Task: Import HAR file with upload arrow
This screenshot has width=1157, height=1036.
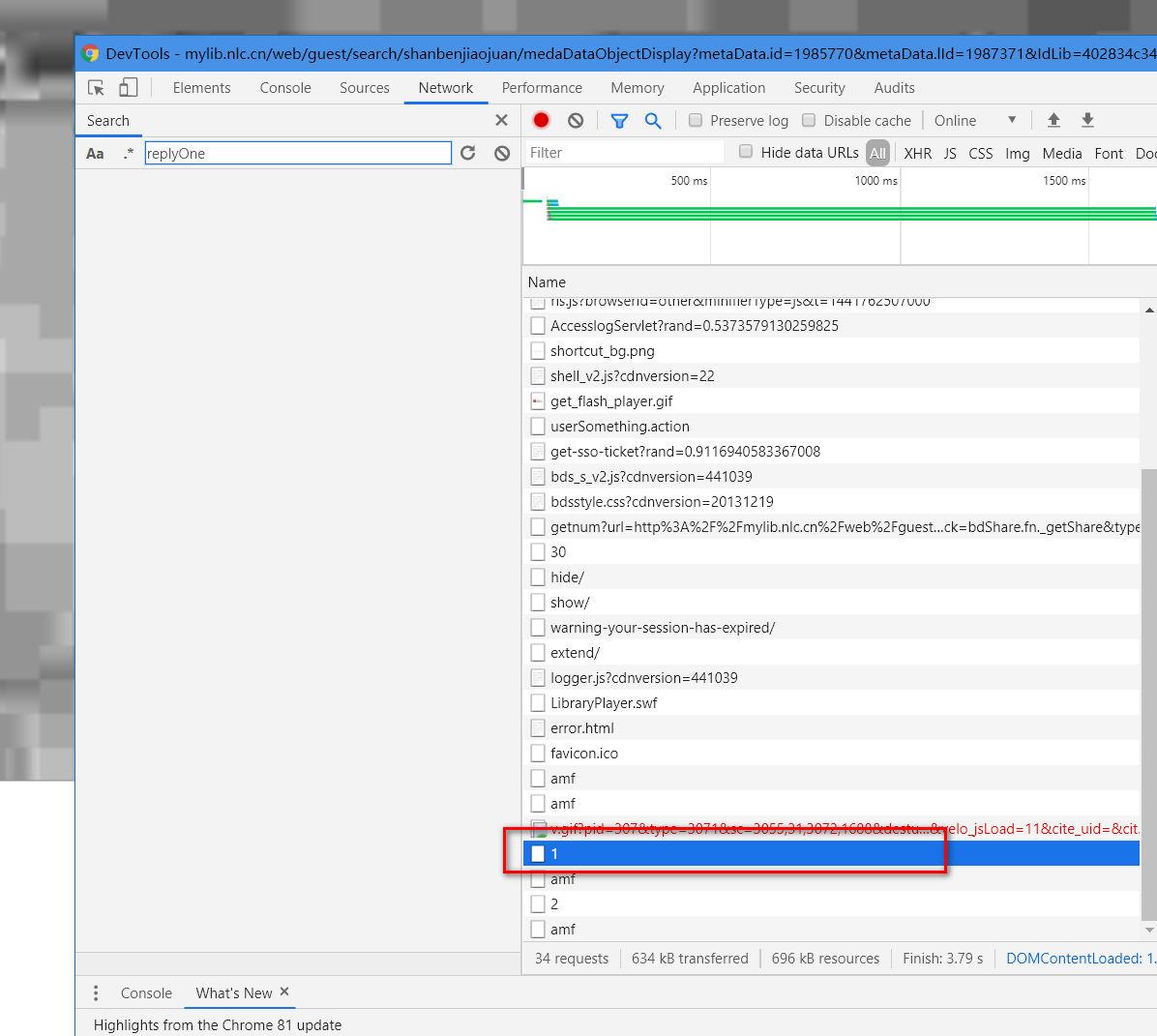Action: tap(1053, 120)
